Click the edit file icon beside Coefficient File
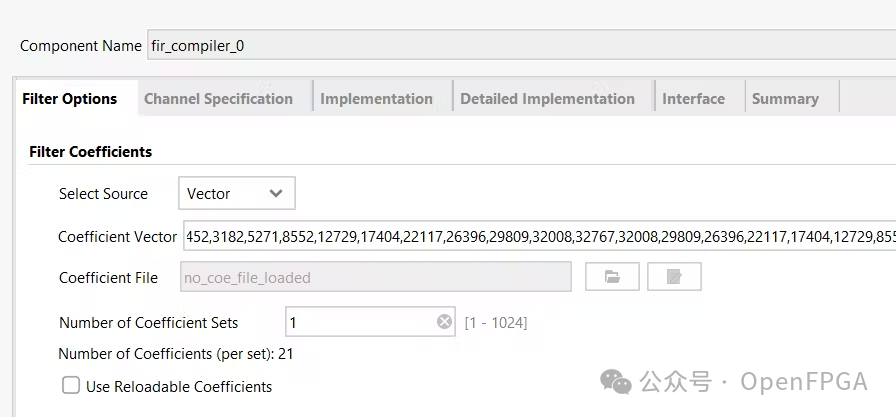The width and height of the screenshot is (896, 417). [x=674, y=277]
